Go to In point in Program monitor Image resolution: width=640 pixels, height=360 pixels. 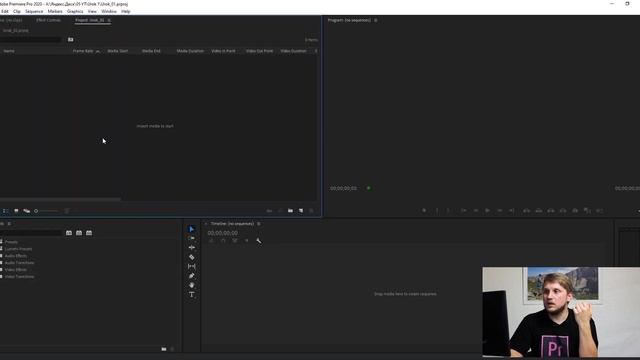tap(464, 211)
